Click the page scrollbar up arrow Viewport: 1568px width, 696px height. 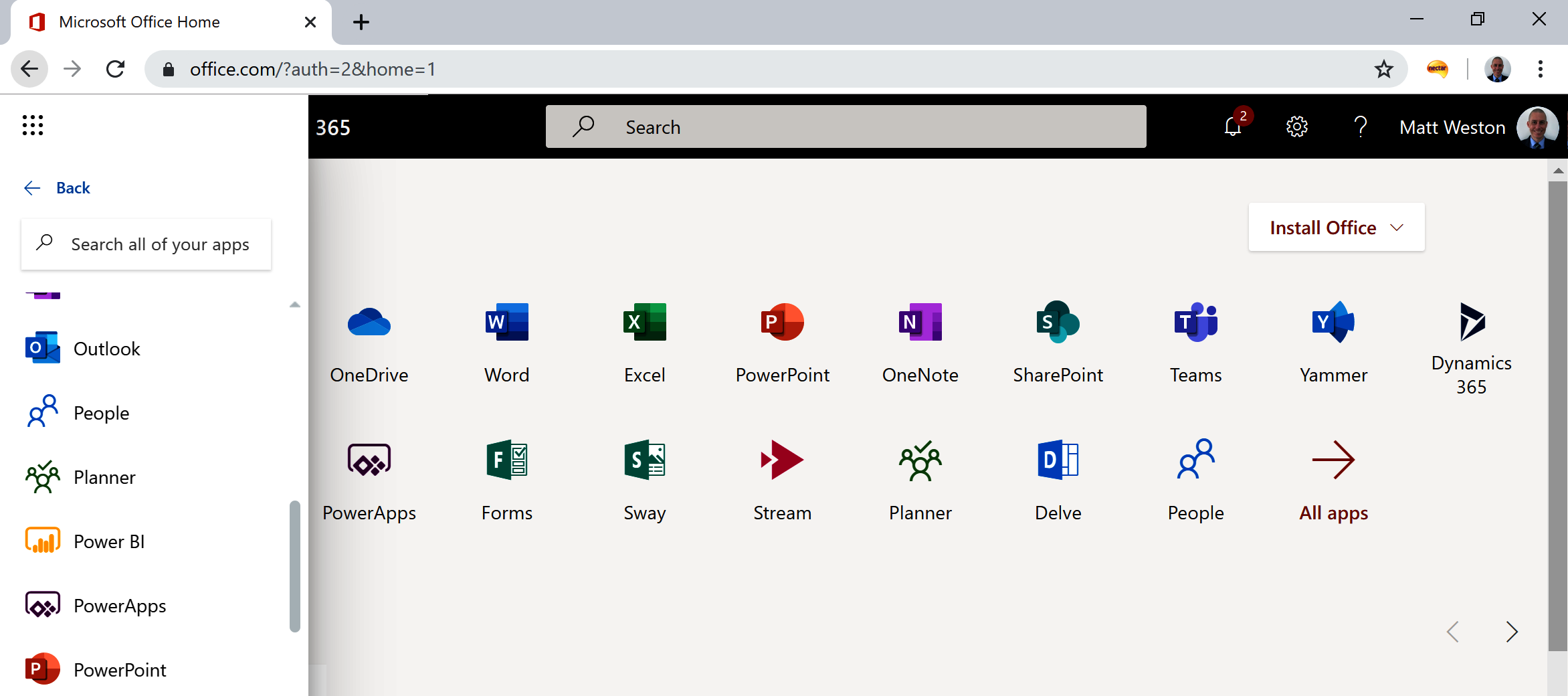click(x=1558, y=171)
